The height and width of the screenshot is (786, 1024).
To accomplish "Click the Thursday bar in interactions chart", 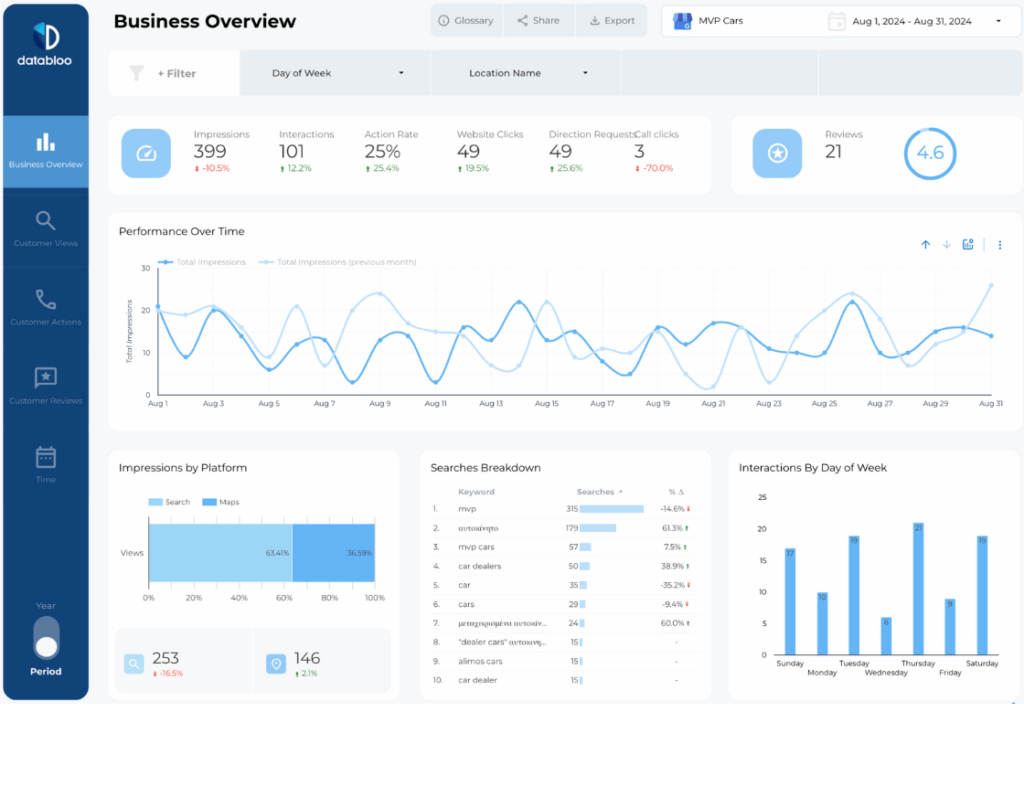I will coord(918,588).
